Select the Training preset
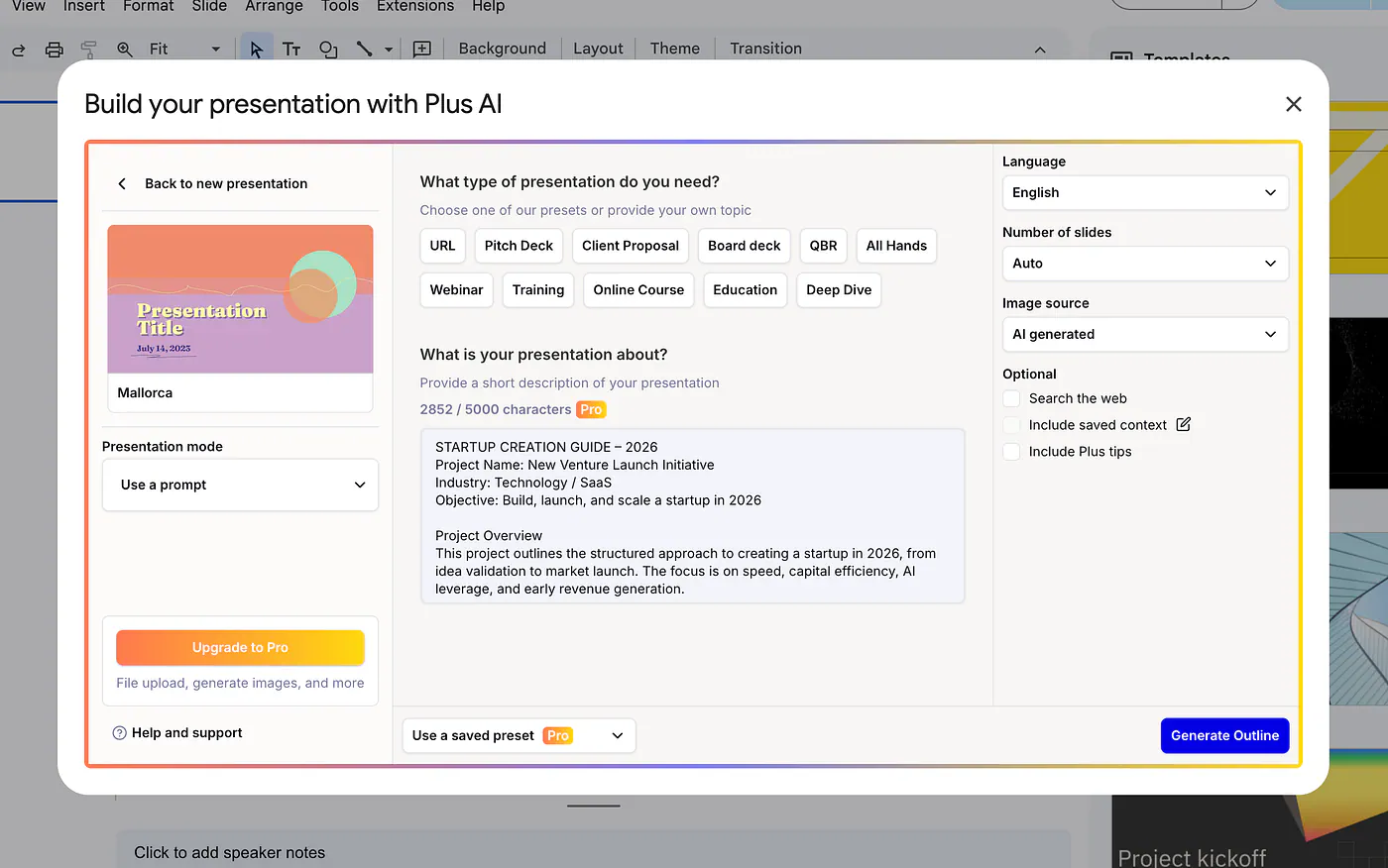This screenshot has height=868, width=1388. click(538, 290)
